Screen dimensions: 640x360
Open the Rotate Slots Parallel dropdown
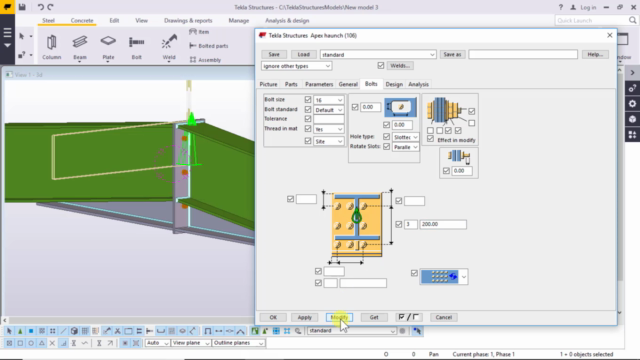point(405,147)
